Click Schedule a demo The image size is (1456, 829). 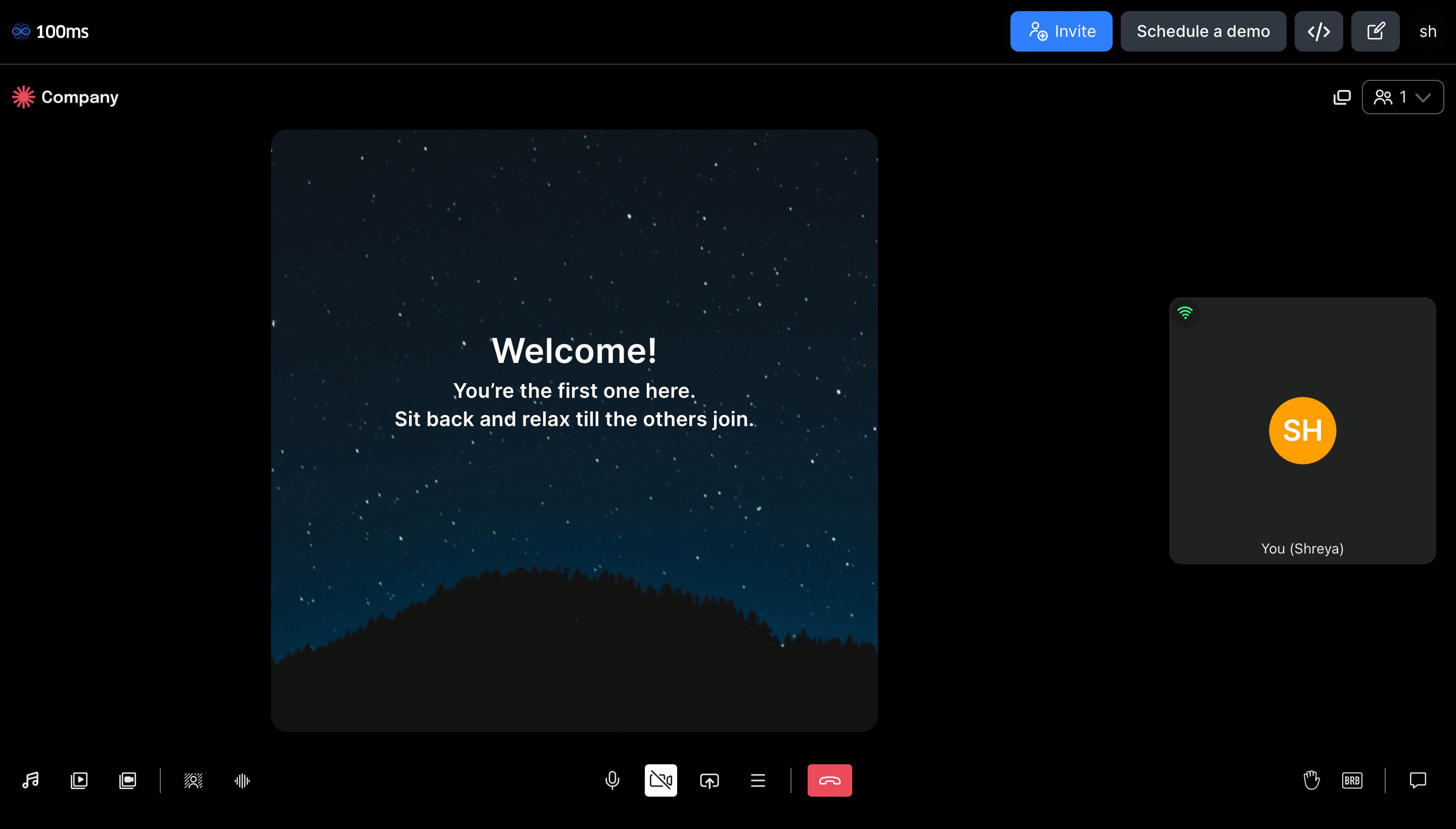[1203, 31]
